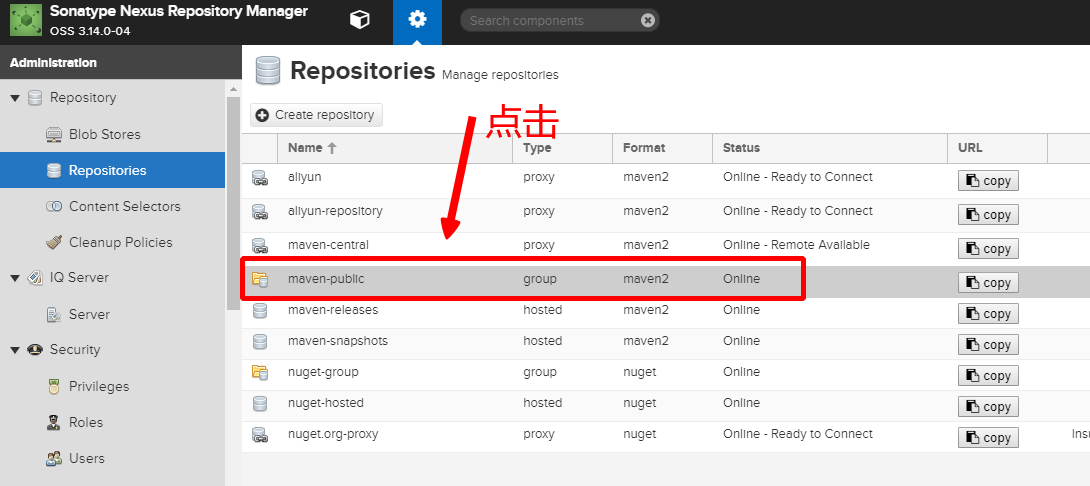Select Repositories in the sidebar
Viewport: 1090px width, 486px height.
point(113,170)
